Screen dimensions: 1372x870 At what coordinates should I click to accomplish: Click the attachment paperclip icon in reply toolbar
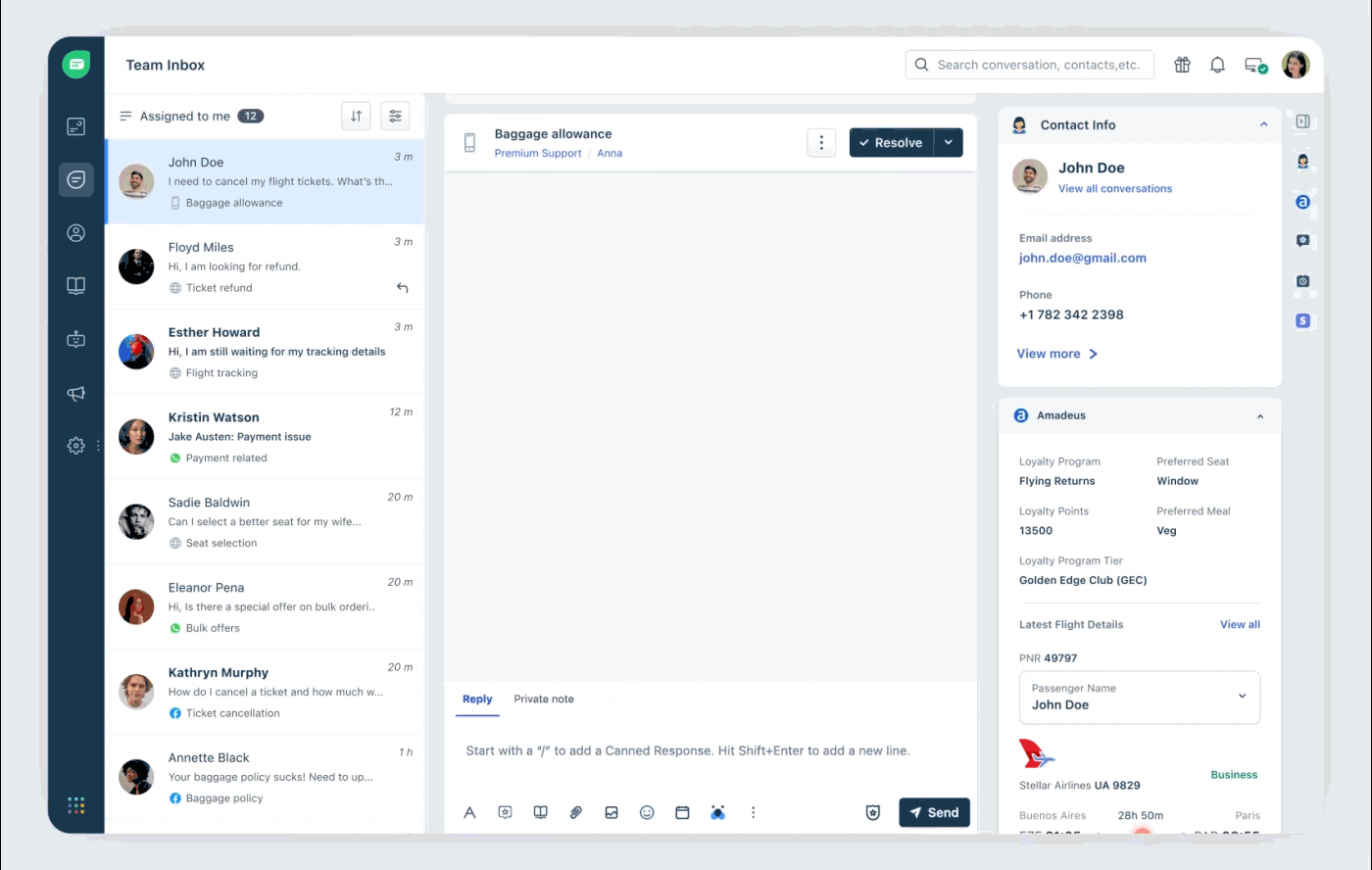(576, 812)
